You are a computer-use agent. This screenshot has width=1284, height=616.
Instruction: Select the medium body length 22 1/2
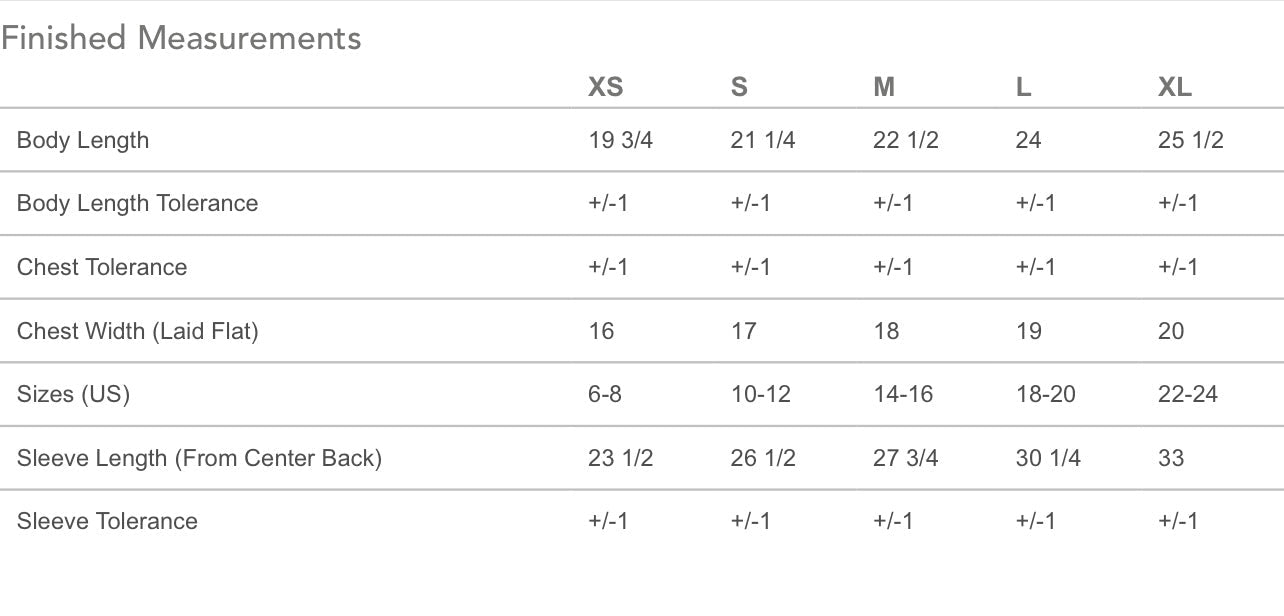pos(905,140)
